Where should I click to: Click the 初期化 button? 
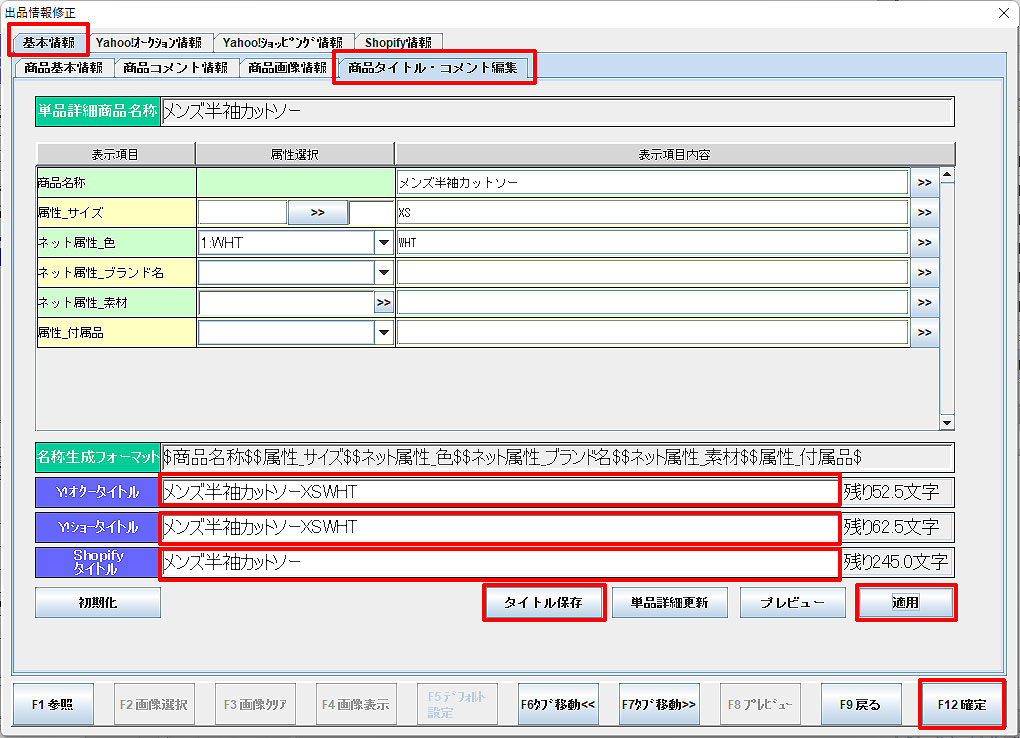point(97,602)
